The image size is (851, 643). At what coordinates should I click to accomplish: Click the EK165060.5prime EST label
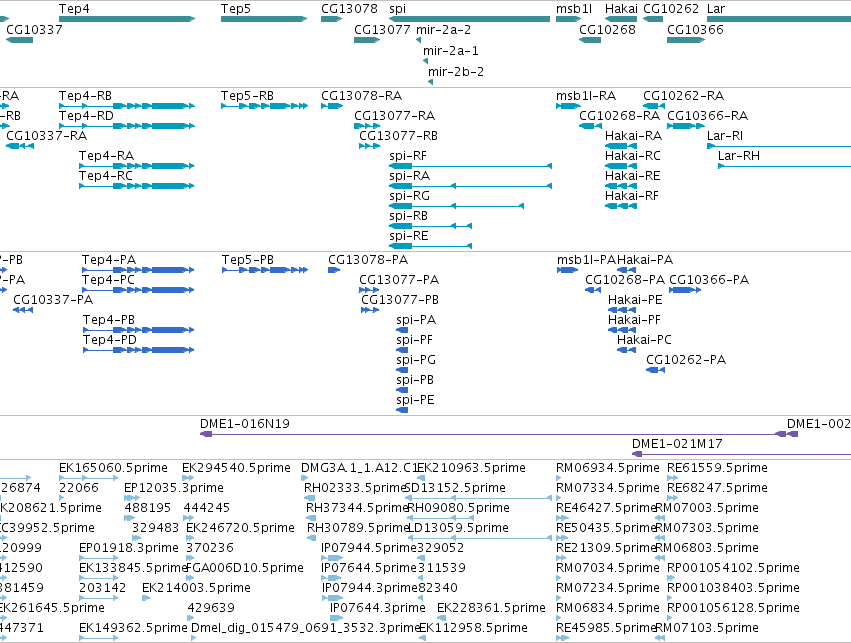pyautogui.click(x=113, y=468)
